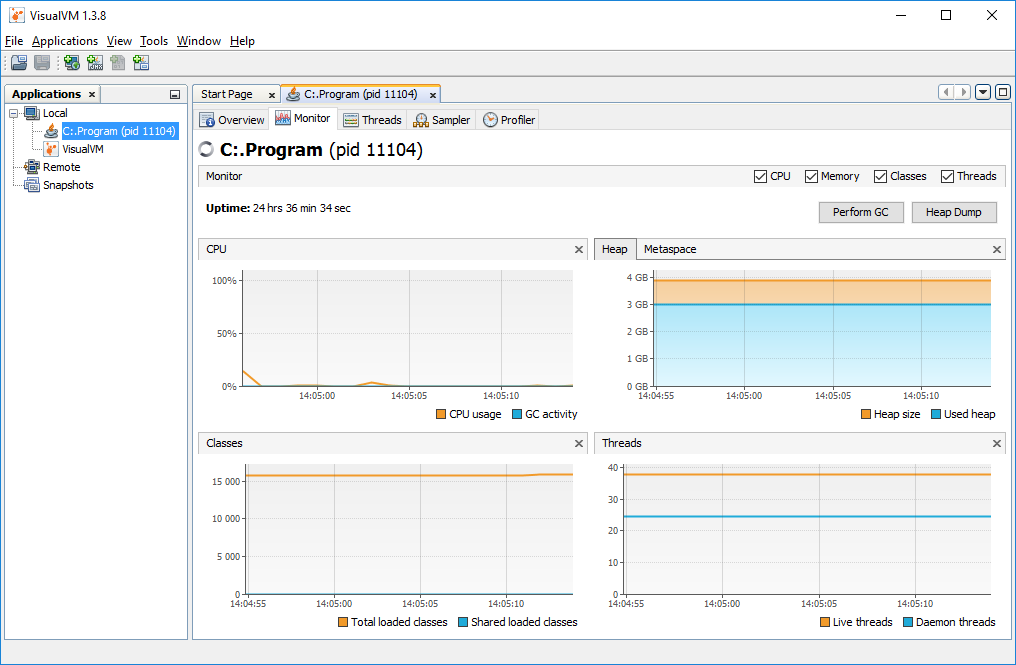Close the Start Page tab
1016x665 pixels.
point(271,95)
